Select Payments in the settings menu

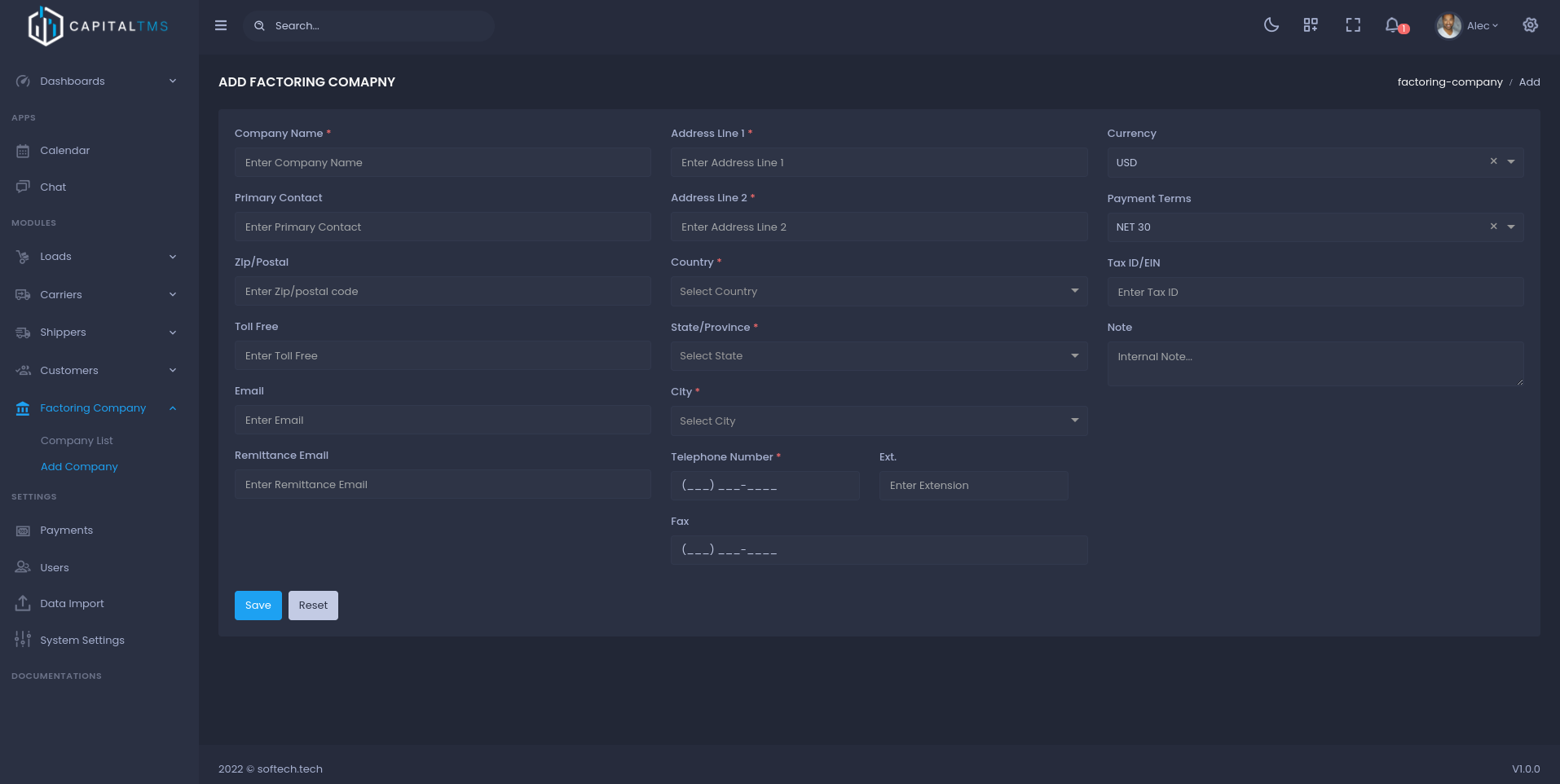click(66, 531)
